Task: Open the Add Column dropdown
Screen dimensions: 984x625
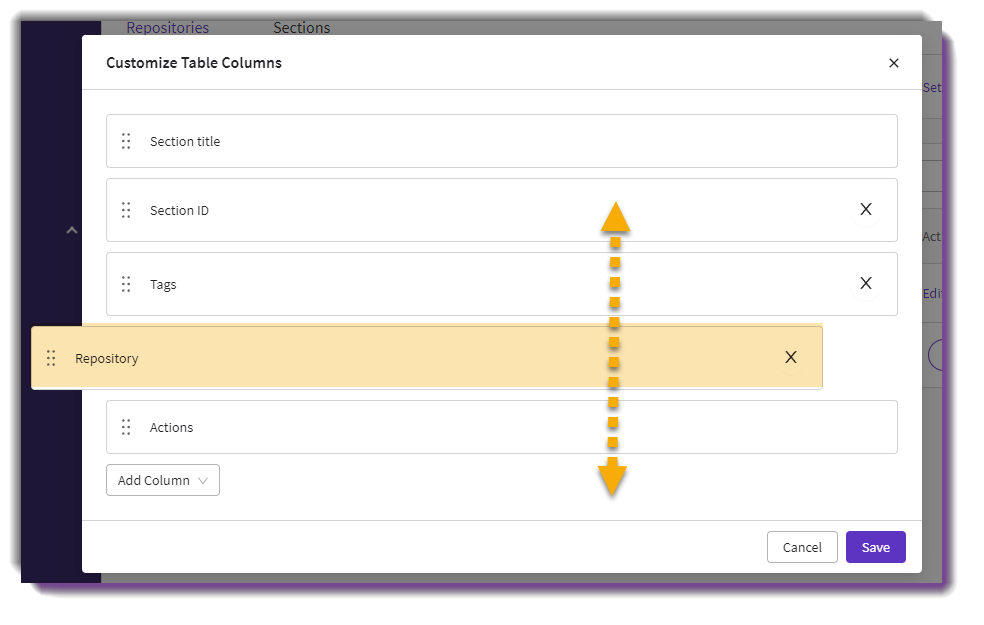Action: click(x=163, y=480)
